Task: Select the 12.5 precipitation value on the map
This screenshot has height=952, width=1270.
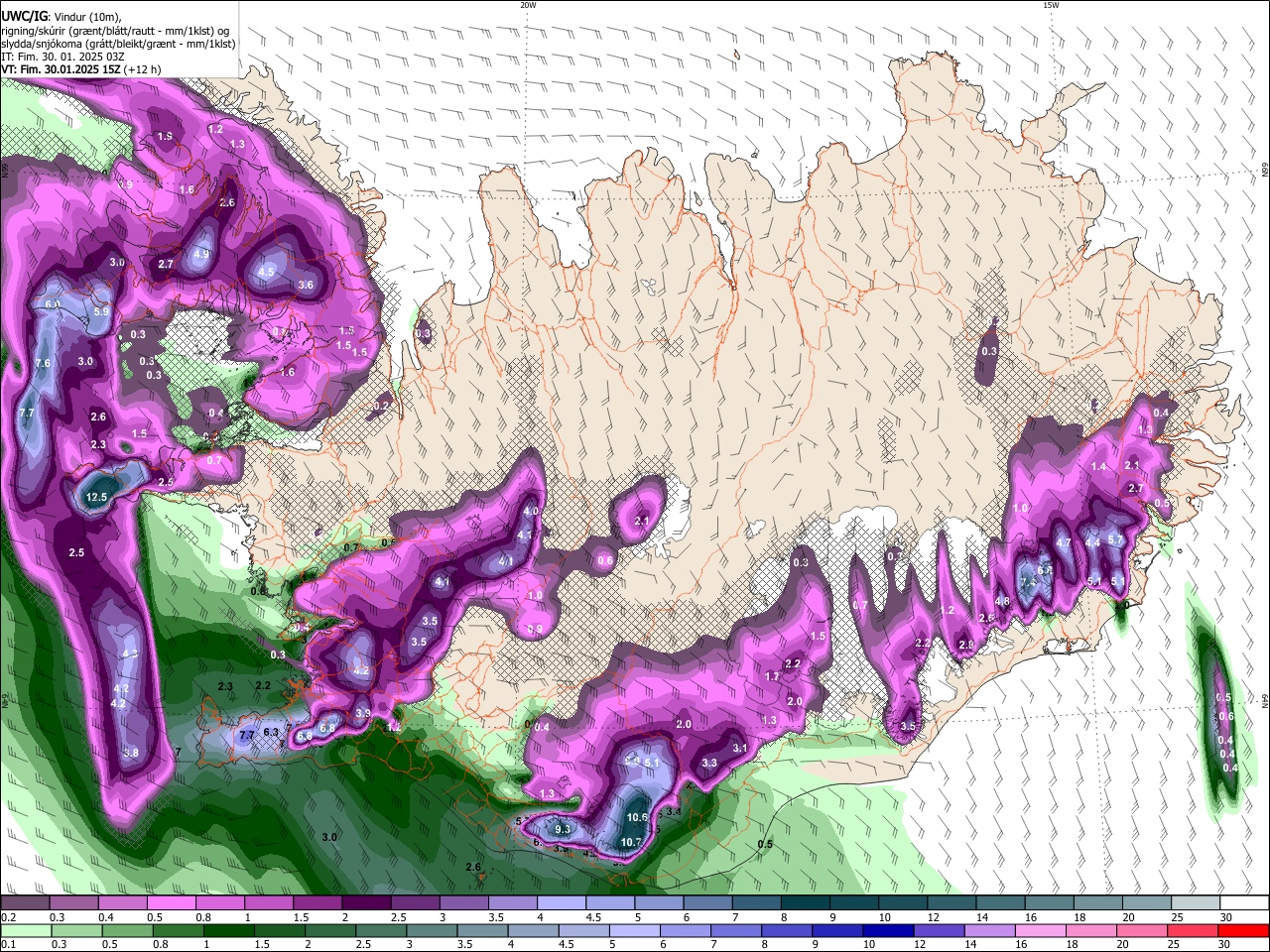Action: coord(97,498)
